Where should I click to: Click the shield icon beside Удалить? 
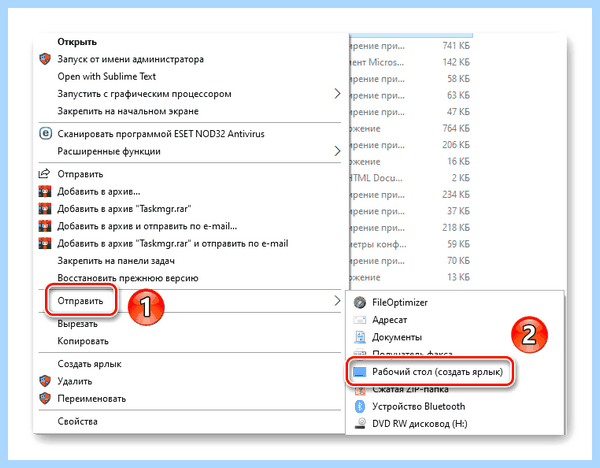point(45,381)
